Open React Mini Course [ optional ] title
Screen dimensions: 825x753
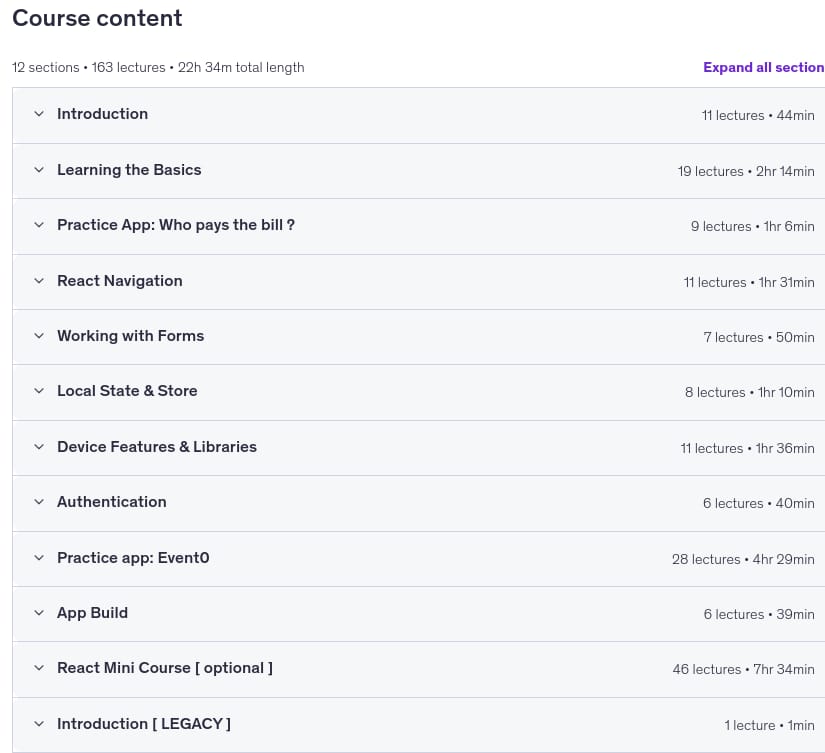[165, 668]
